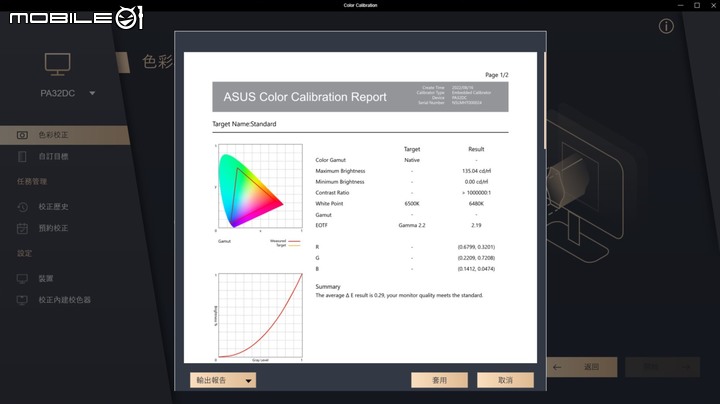
Task: Click the Summary heading
Action: click(x=328, y=286)
